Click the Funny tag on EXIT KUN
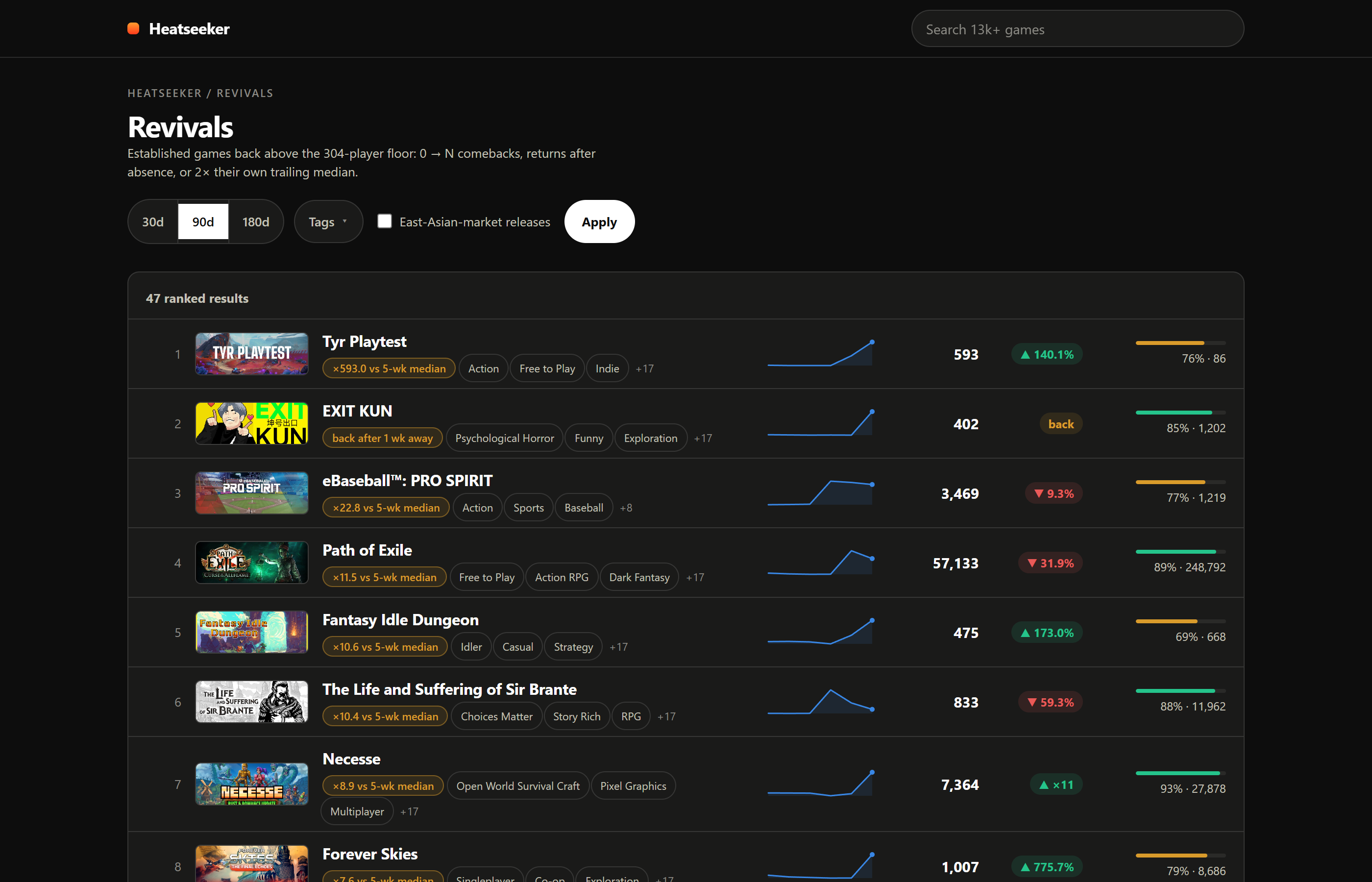Viewport: 1372px width, 882px height. click(x=588, y=438)
